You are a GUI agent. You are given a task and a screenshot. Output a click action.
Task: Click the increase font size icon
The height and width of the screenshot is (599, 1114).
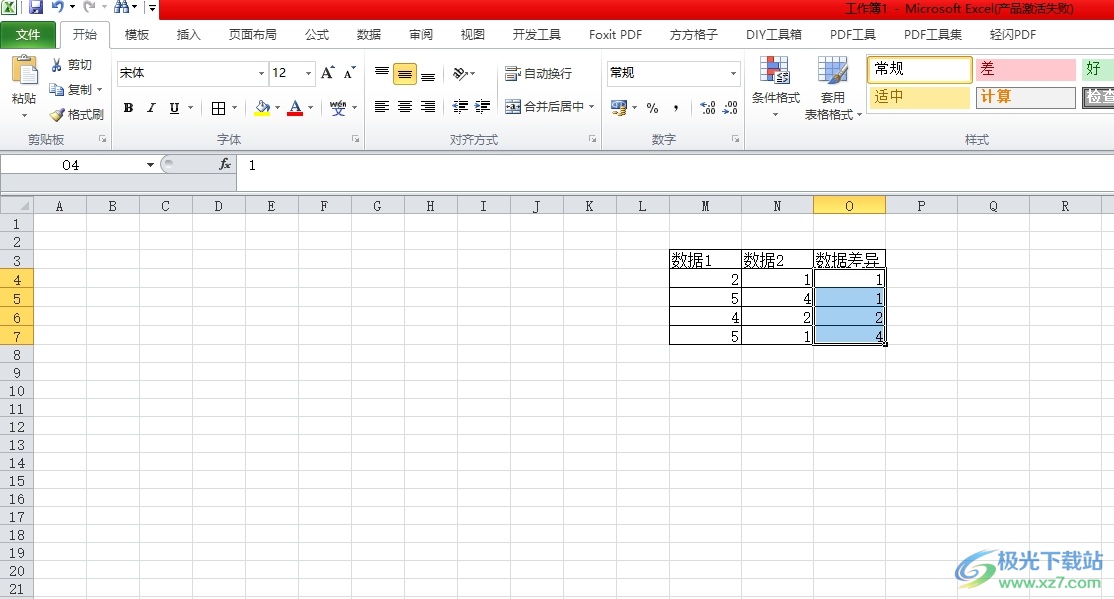pos(327,73)
